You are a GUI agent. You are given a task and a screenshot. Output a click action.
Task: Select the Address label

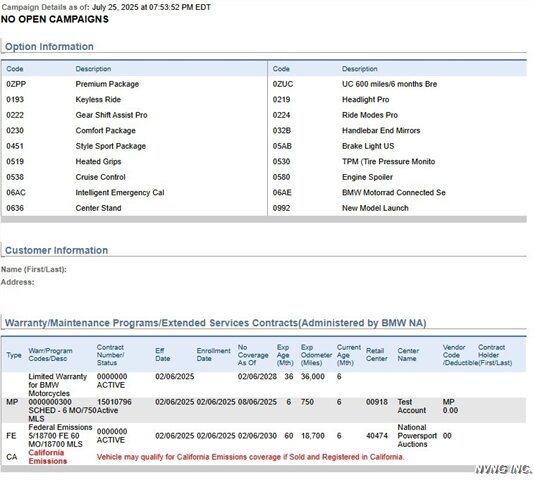(17, 282)
